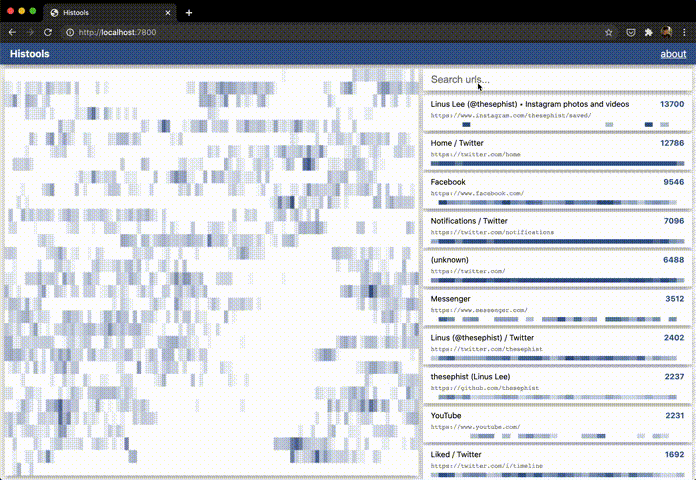
Task: Close the Histools tab
Action: coord(168,13)
